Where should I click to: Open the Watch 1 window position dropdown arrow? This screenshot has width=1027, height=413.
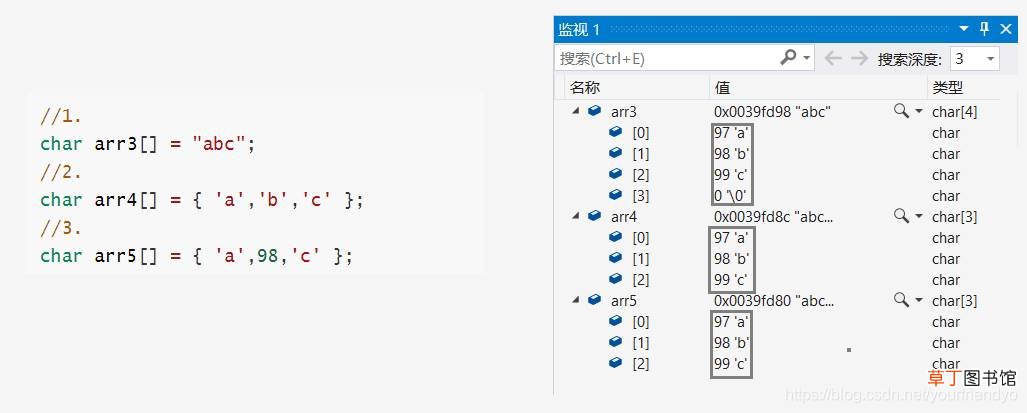[963, 29]
